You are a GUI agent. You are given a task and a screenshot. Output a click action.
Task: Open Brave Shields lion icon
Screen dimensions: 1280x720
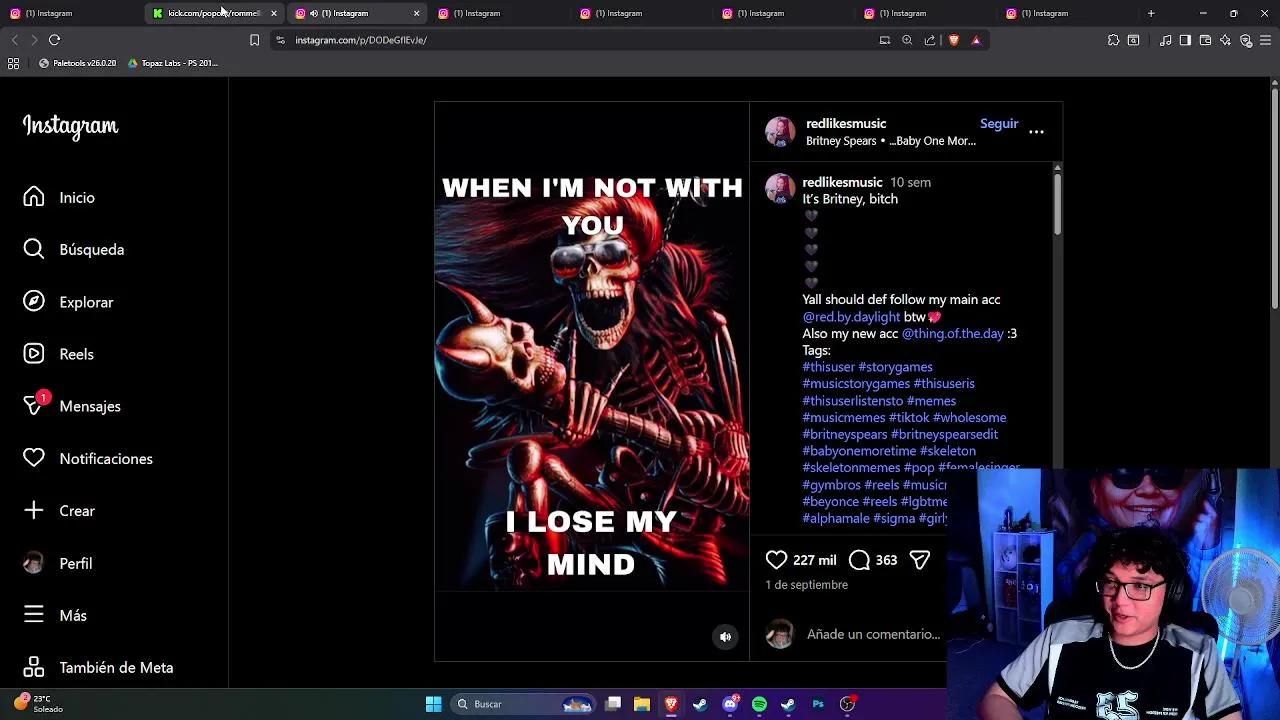point(954,40)
